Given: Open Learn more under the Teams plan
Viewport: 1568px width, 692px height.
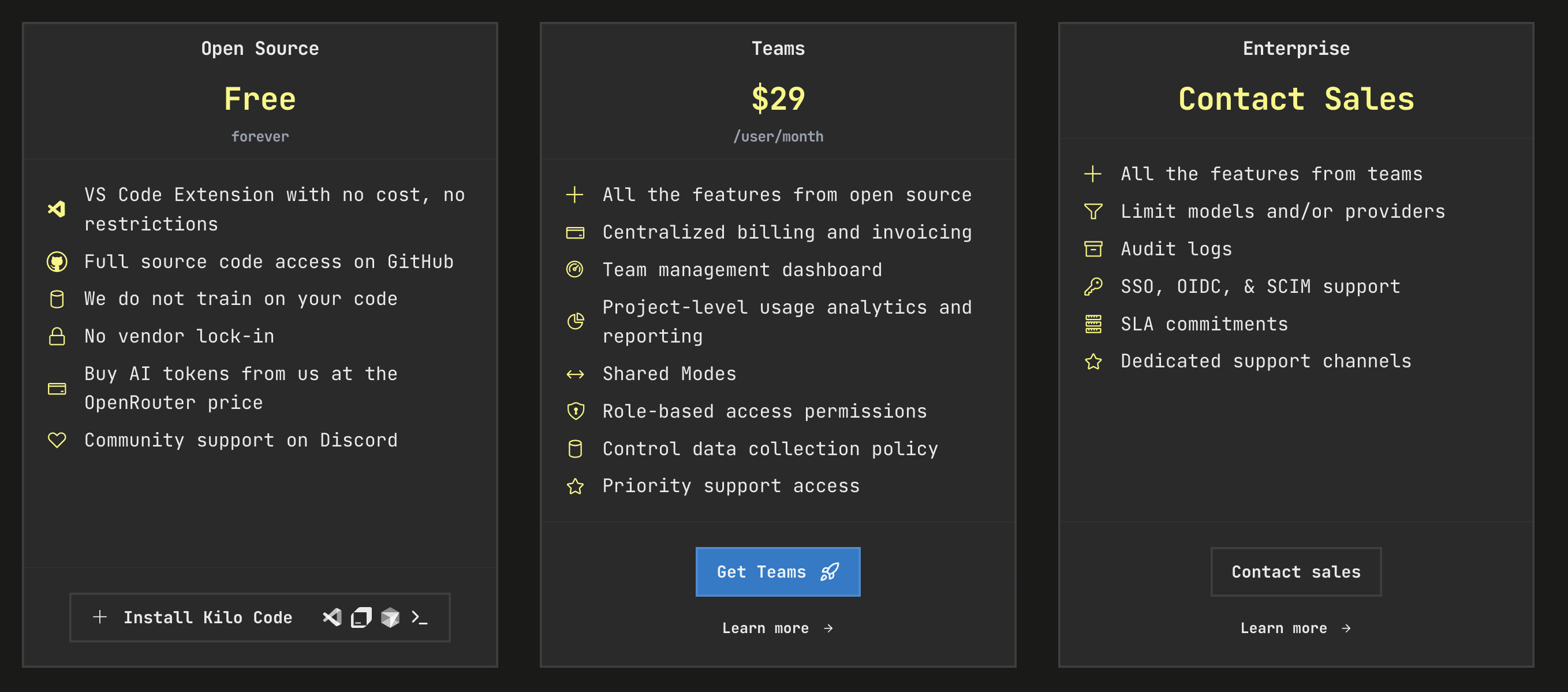Looking at the screenshot, I should (778, 628).
